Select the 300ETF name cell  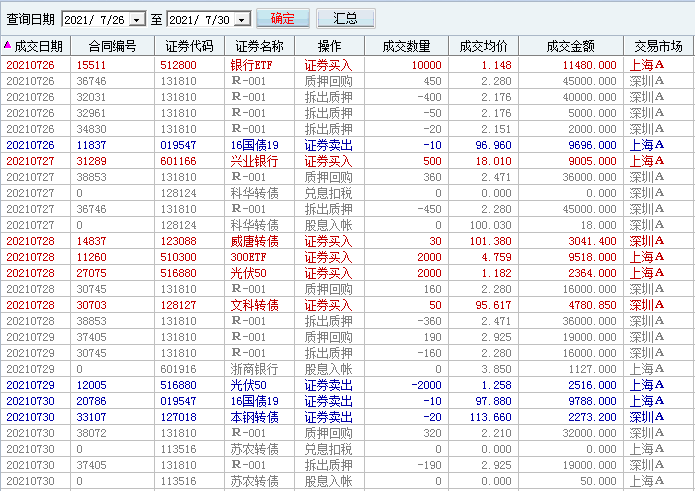248,257
